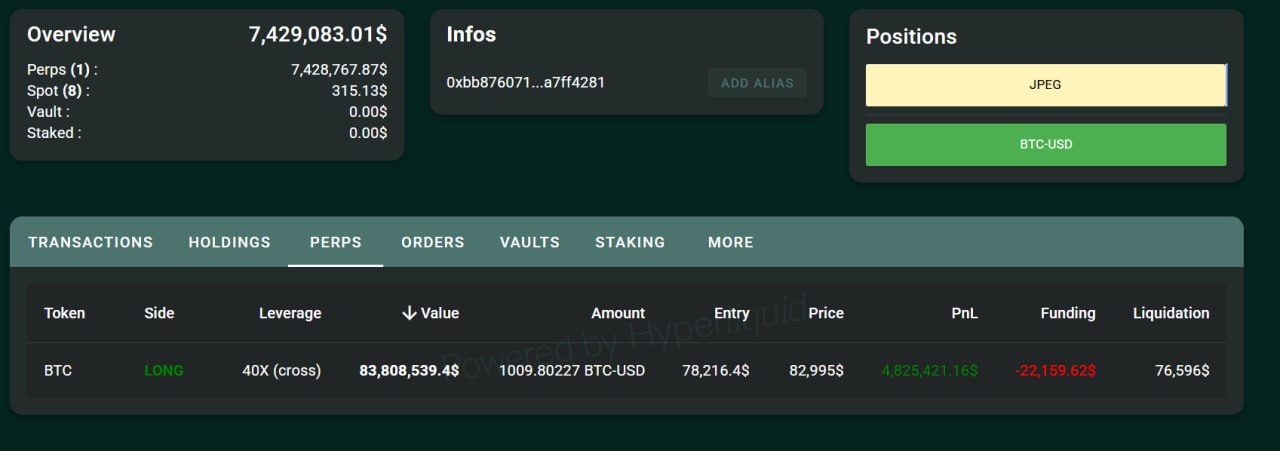Click the Add Alias button
Viewport: 1280px width, 451px height.
[x=756, y=83]
